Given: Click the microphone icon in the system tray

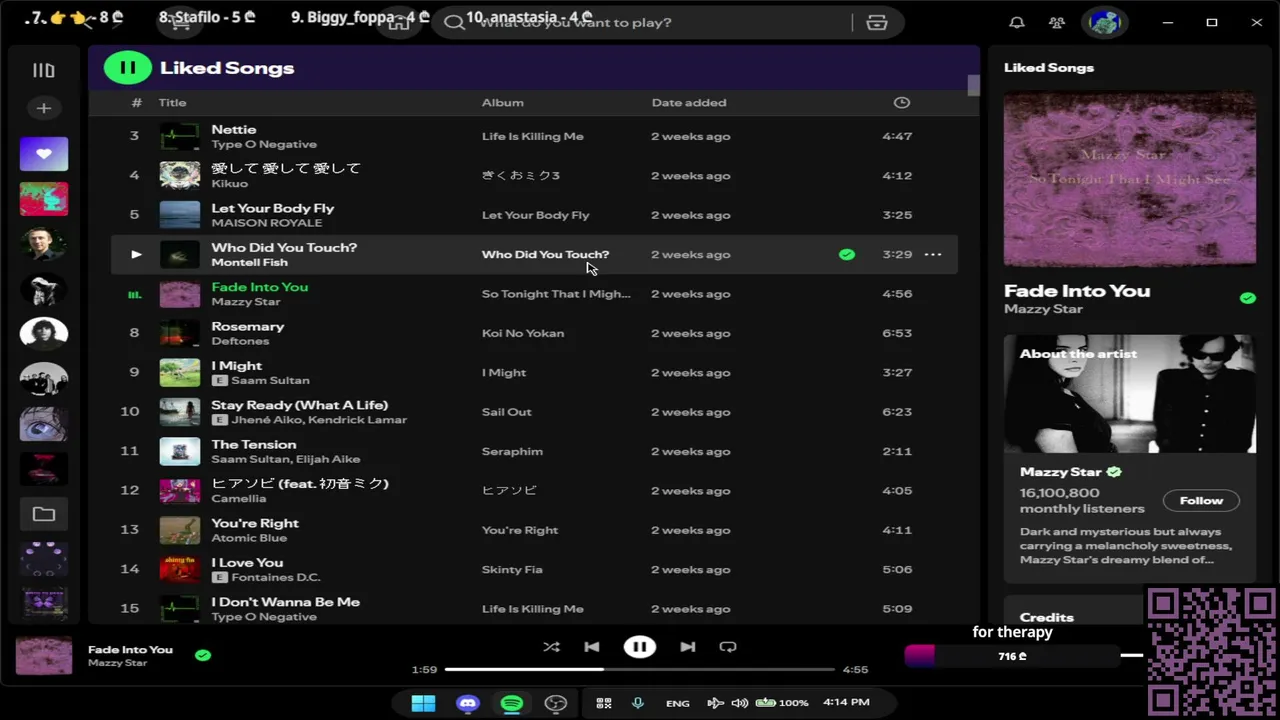Looking at the screenshot, I should point(637,703).
